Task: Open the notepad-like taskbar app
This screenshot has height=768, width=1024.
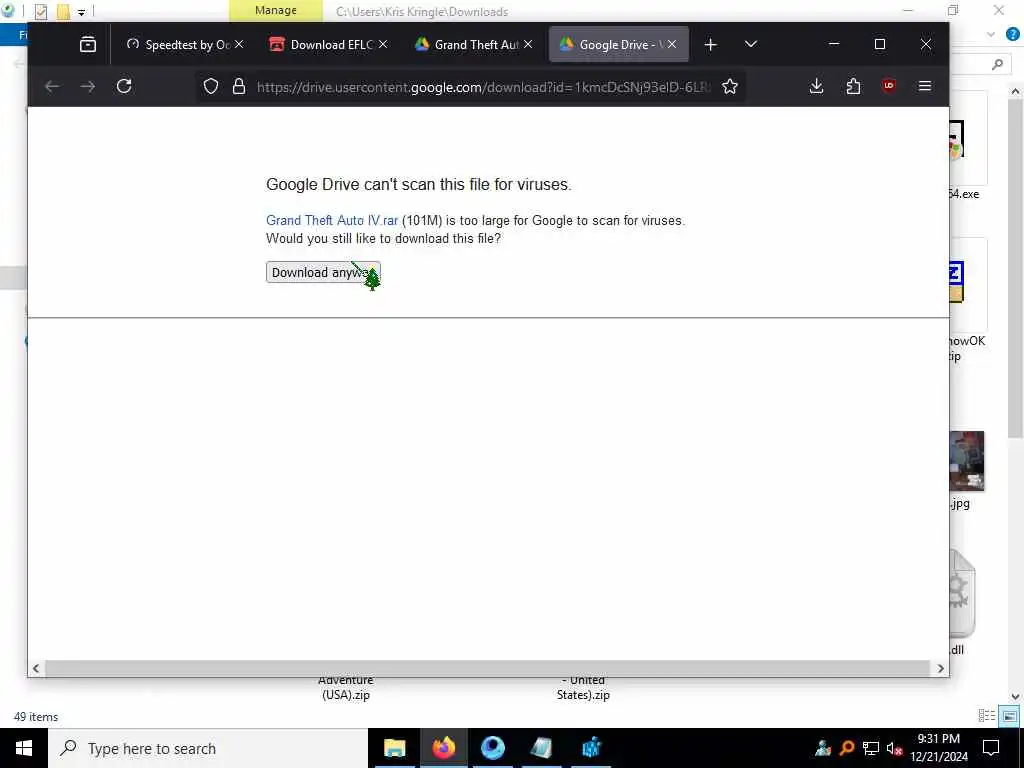Action: click(x=541, y=748)
